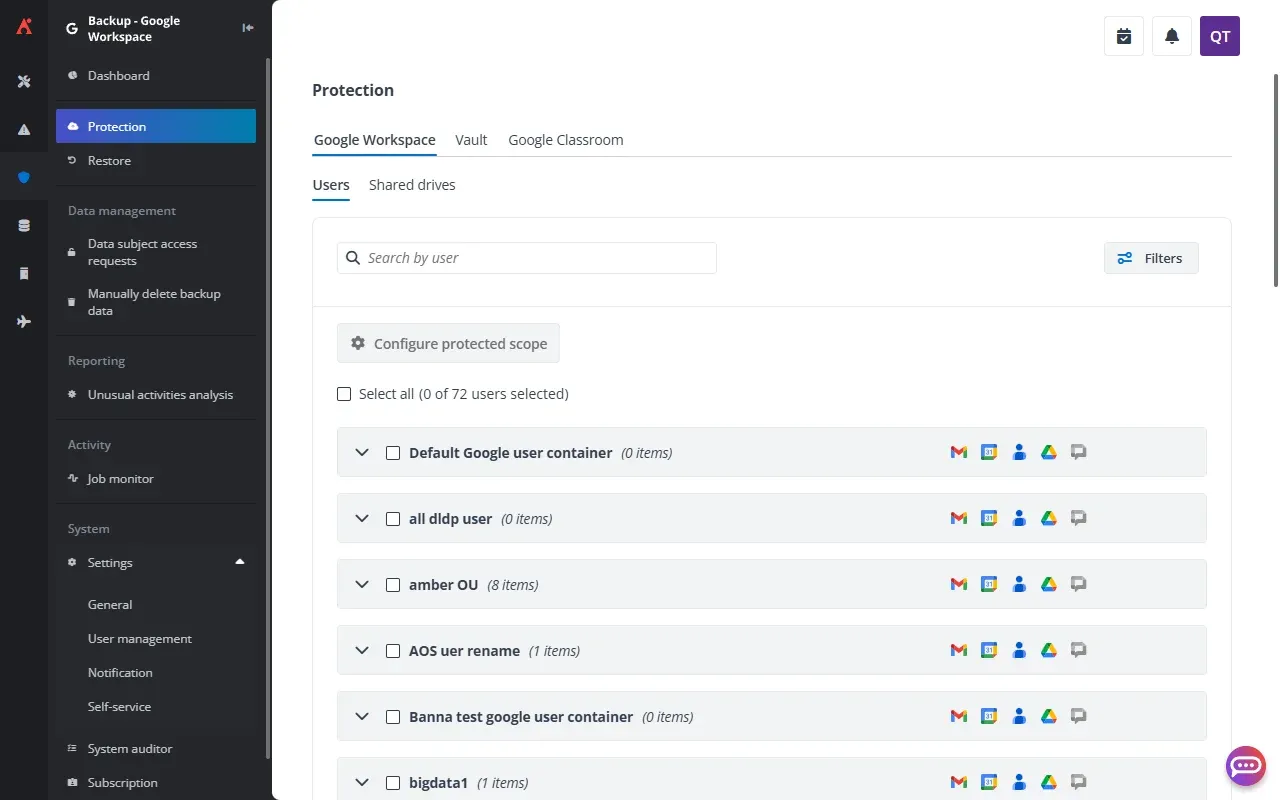This screenshot has height=800, width=1280.
Task: Expand the Default Google user container group
Action: click(362, 453)
